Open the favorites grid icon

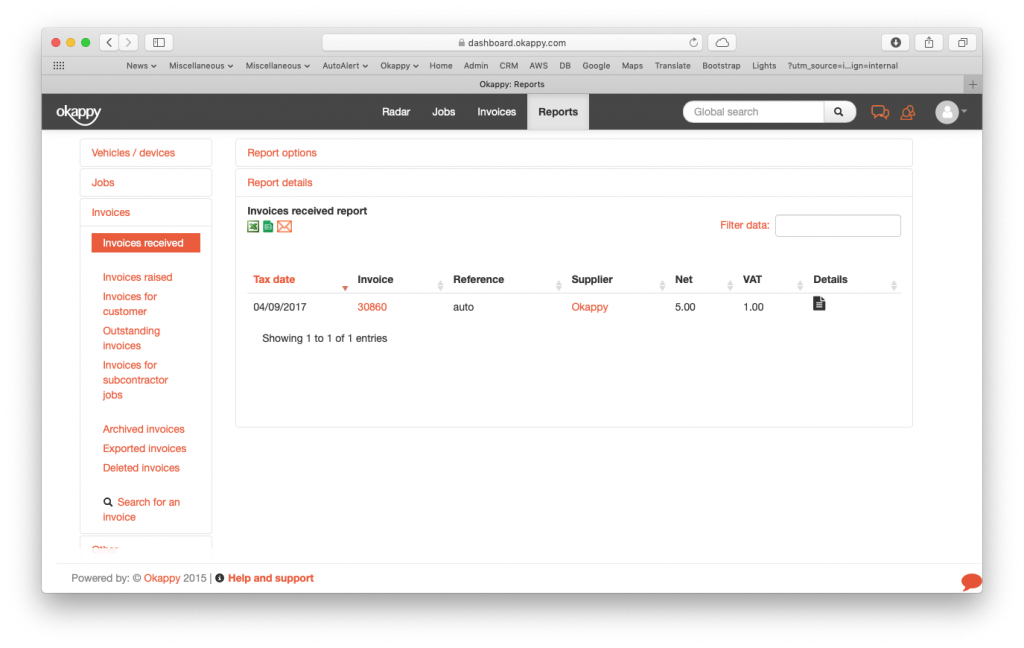pos(59,65)
